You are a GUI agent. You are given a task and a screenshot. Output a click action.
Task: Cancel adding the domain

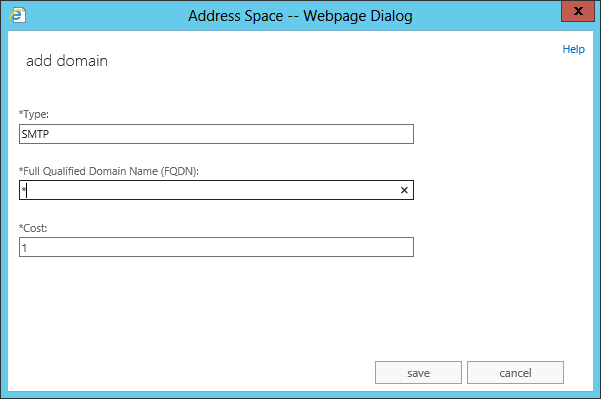pos(515,373)
